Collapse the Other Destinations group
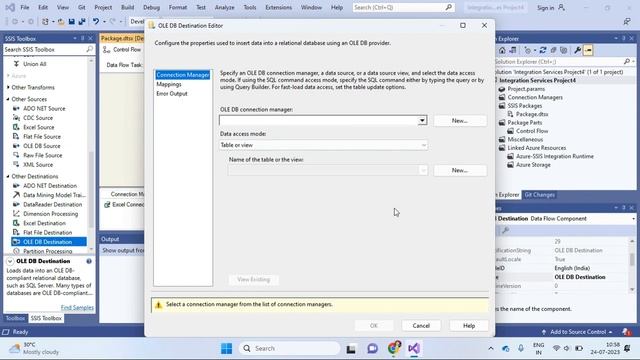Viewport: 640px width, 360px height. click(8, 176)
